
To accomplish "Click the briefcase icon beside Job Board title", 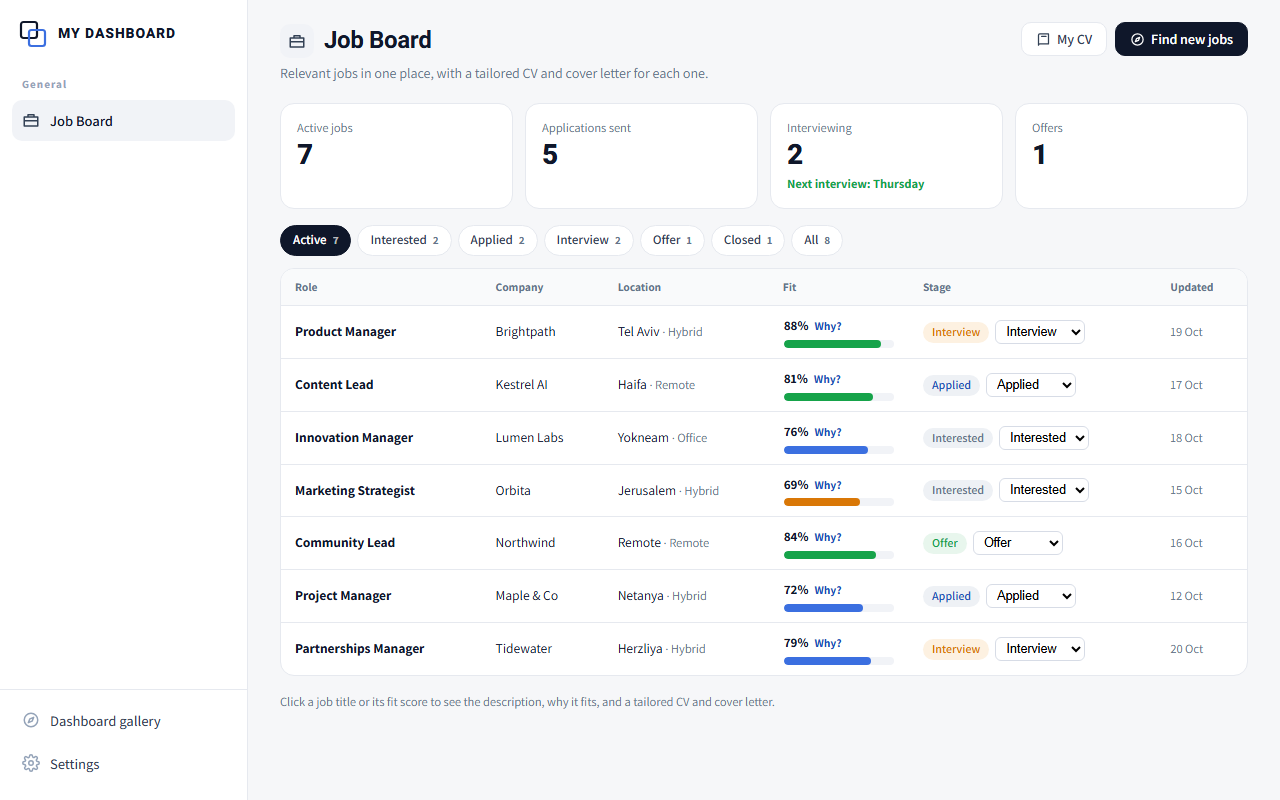I will (x=297, y=41).
